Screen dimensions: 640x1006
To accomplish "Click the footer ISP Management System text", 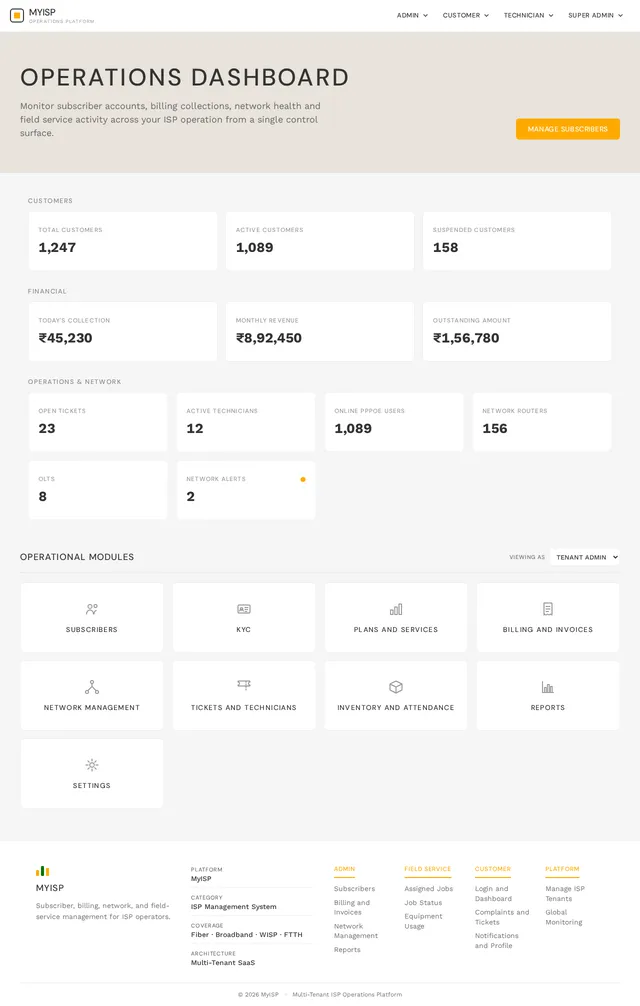I will coord(233,907).
